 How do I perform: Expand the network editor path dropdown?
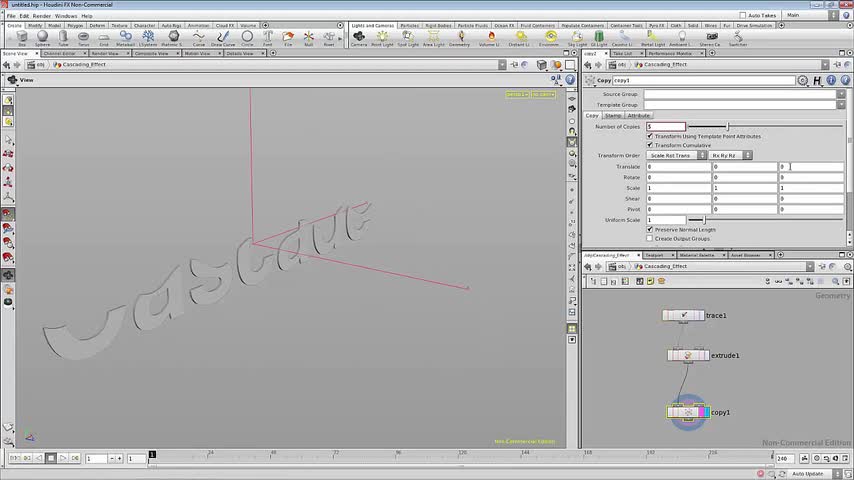click(x=810, y=266)
